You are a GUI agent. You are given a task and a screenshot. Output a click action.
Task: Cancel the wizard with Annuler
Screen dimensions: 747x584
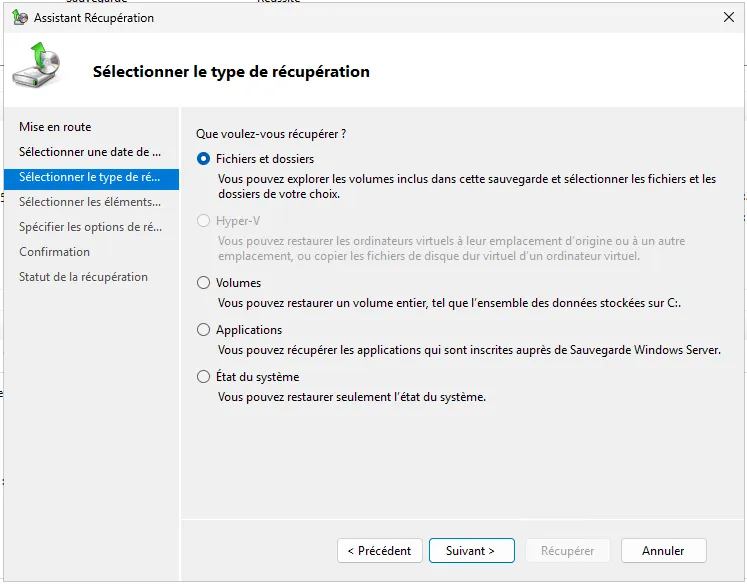[x=663, y=551]
